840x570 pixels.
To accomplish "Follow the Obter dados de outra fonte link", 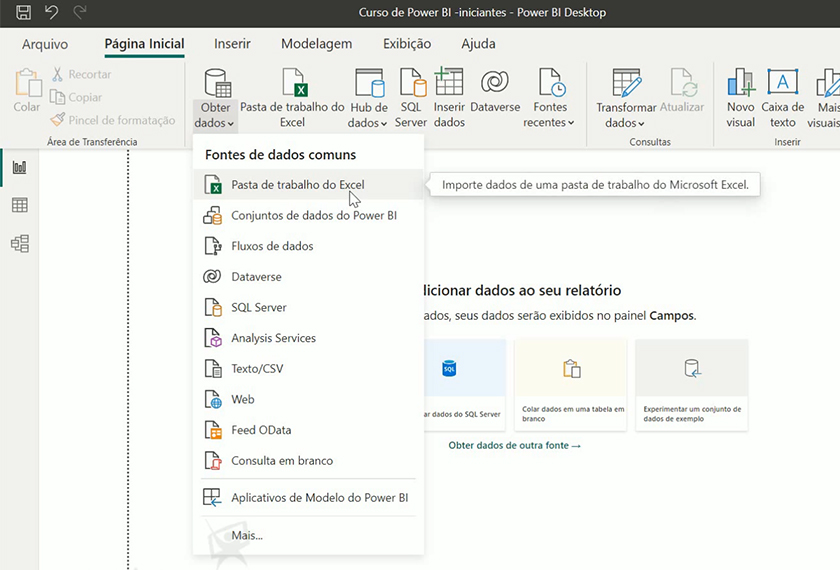I will pyautogui.click(x=514, y=445).
